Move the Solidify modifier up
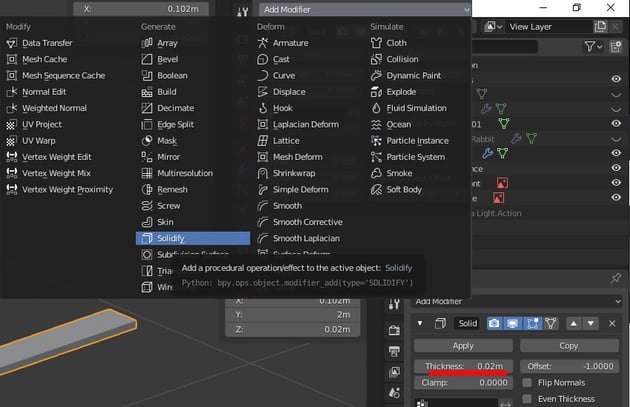 click(573, 324)
